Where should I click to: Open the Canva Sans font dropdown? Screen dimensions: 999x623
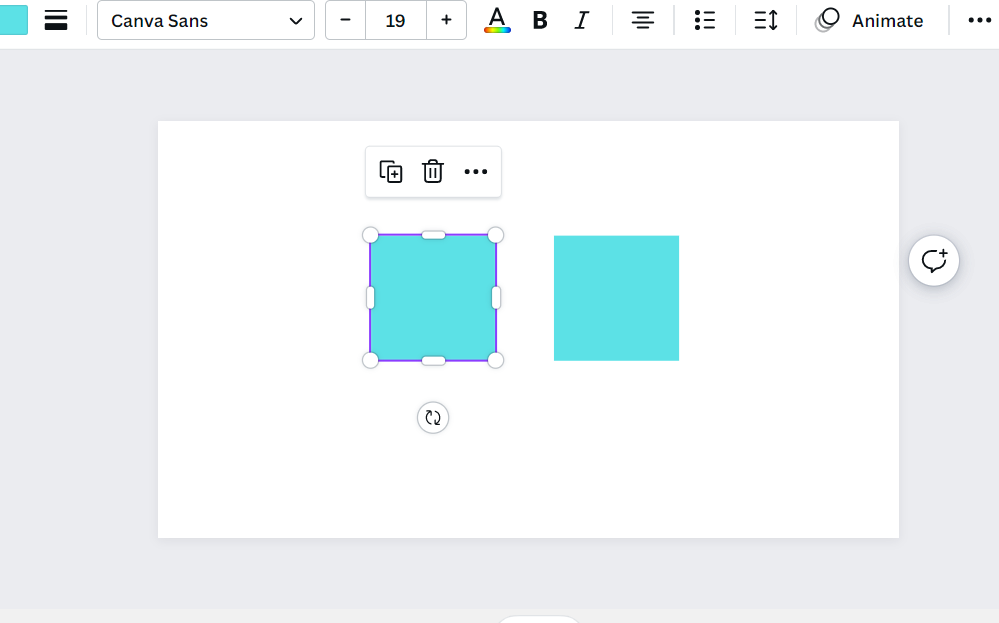205,21
